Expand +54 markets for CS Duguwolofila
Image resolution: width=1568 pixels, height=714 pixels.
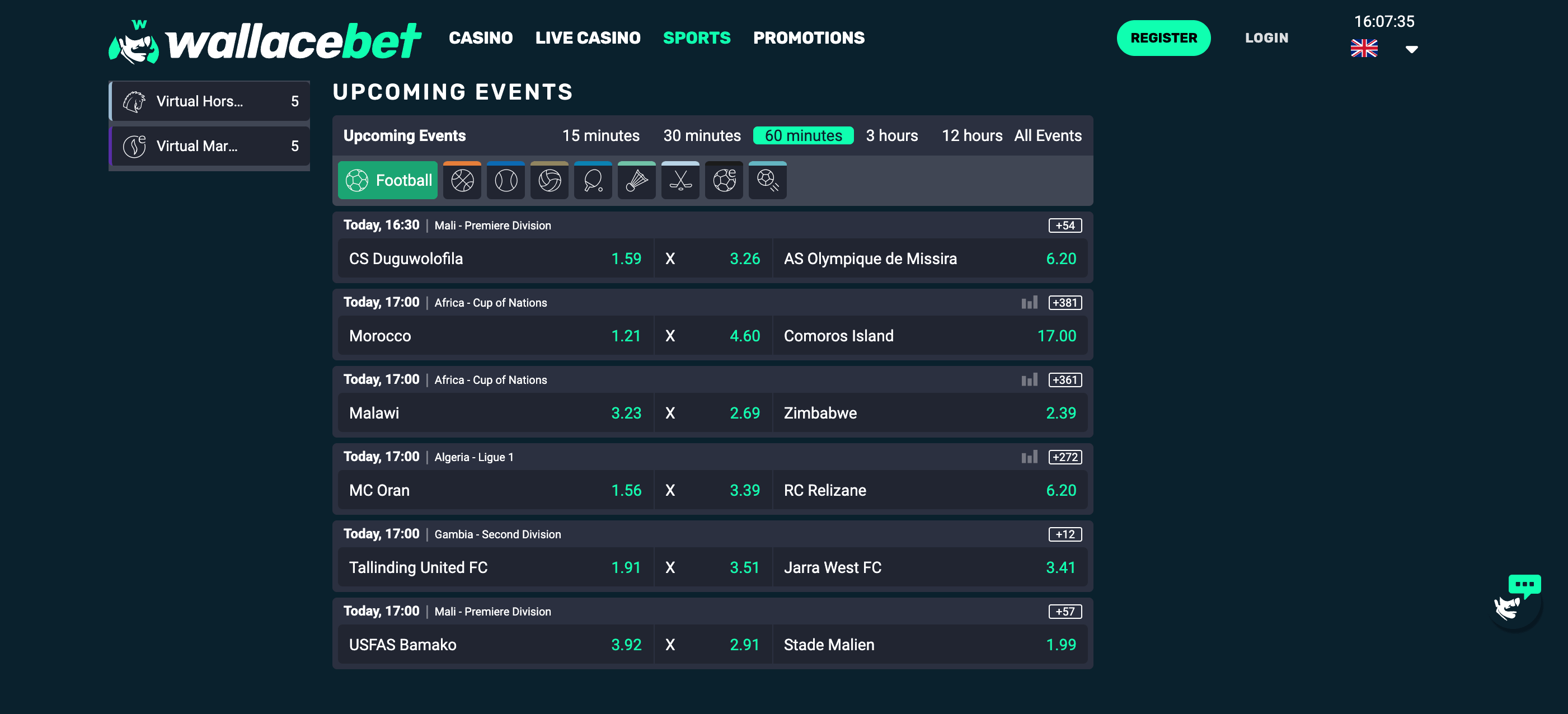coord(1065,225)
